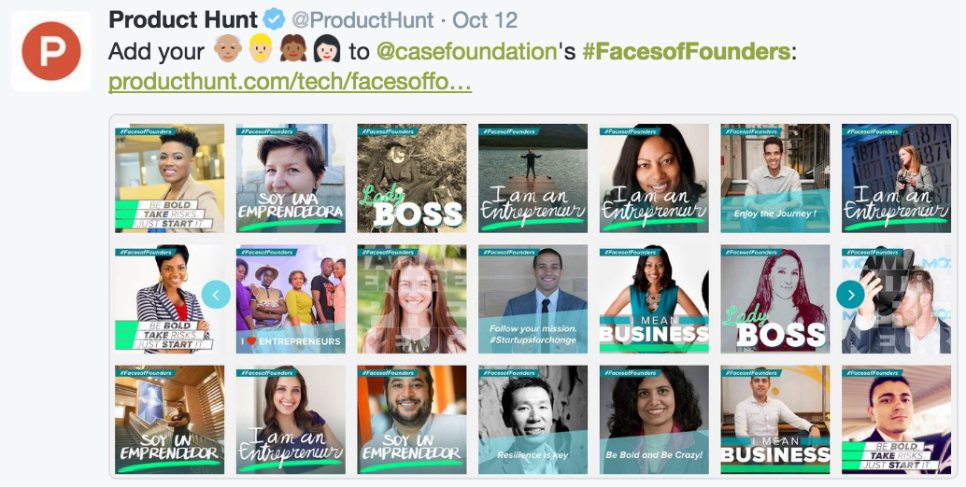This screenshot has height=487, width=966.
Task: Open the woman in teal I Mean Business photo
Action: click(x=654, y=299)
